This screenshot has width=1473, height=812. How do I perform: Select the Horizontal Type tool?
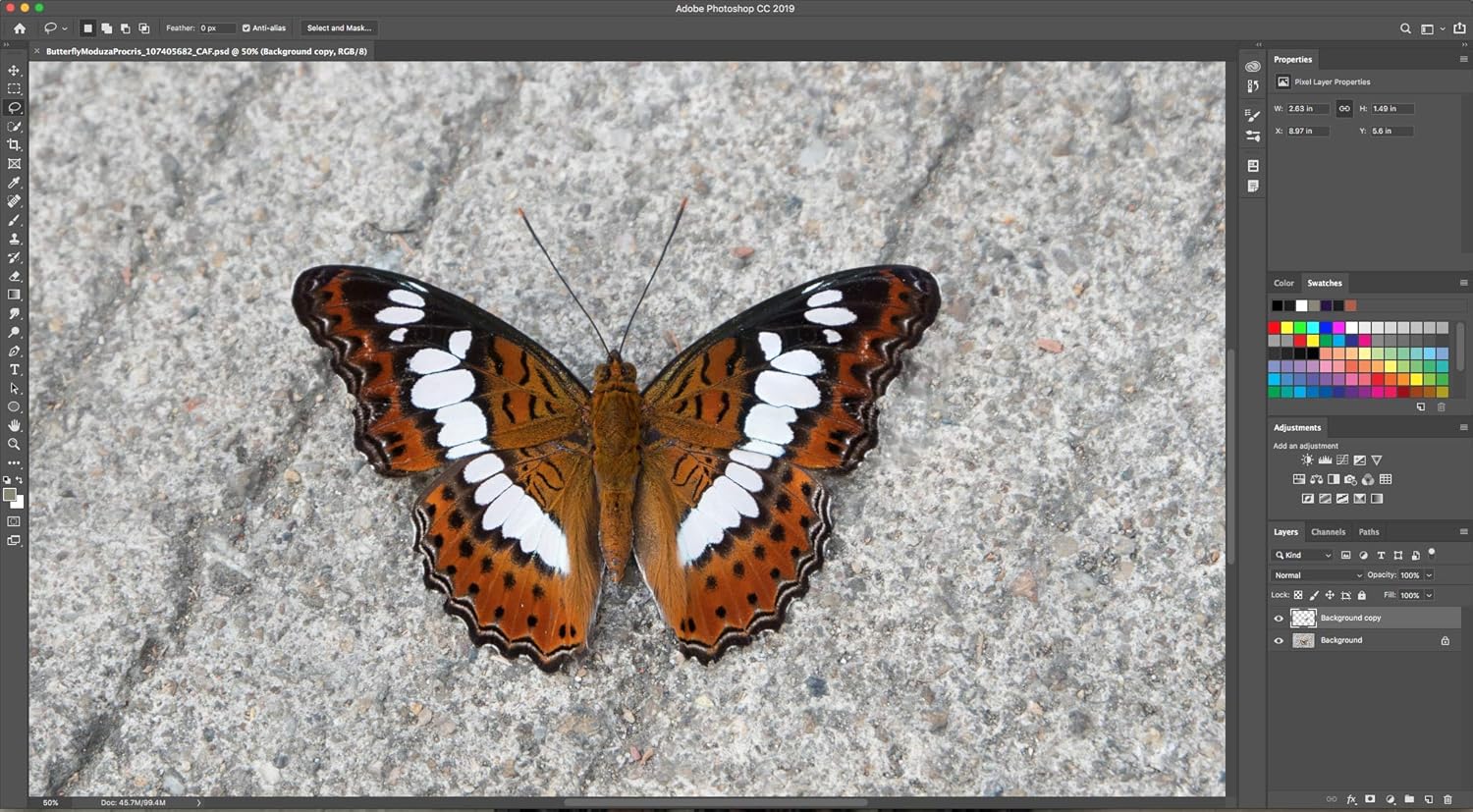click(14, 370)
